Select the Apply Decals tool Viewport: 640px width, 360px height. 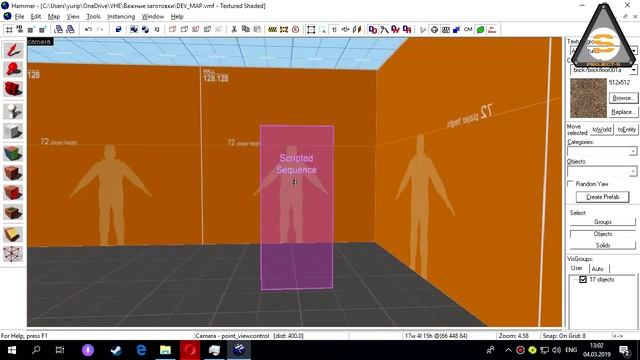coord(13,193)
